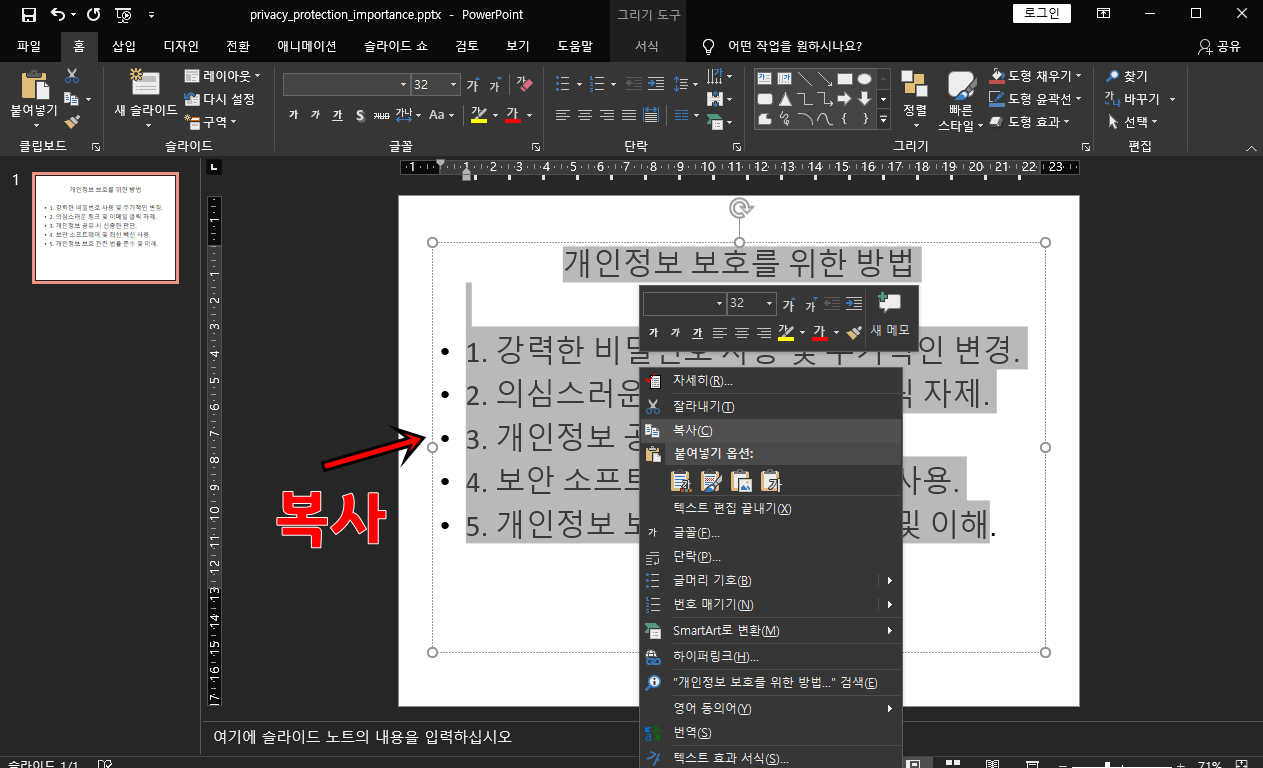Screen dimensions: 1263x768
Task: Expand the shapes gallery More arrow
Action: pos(883,119)
